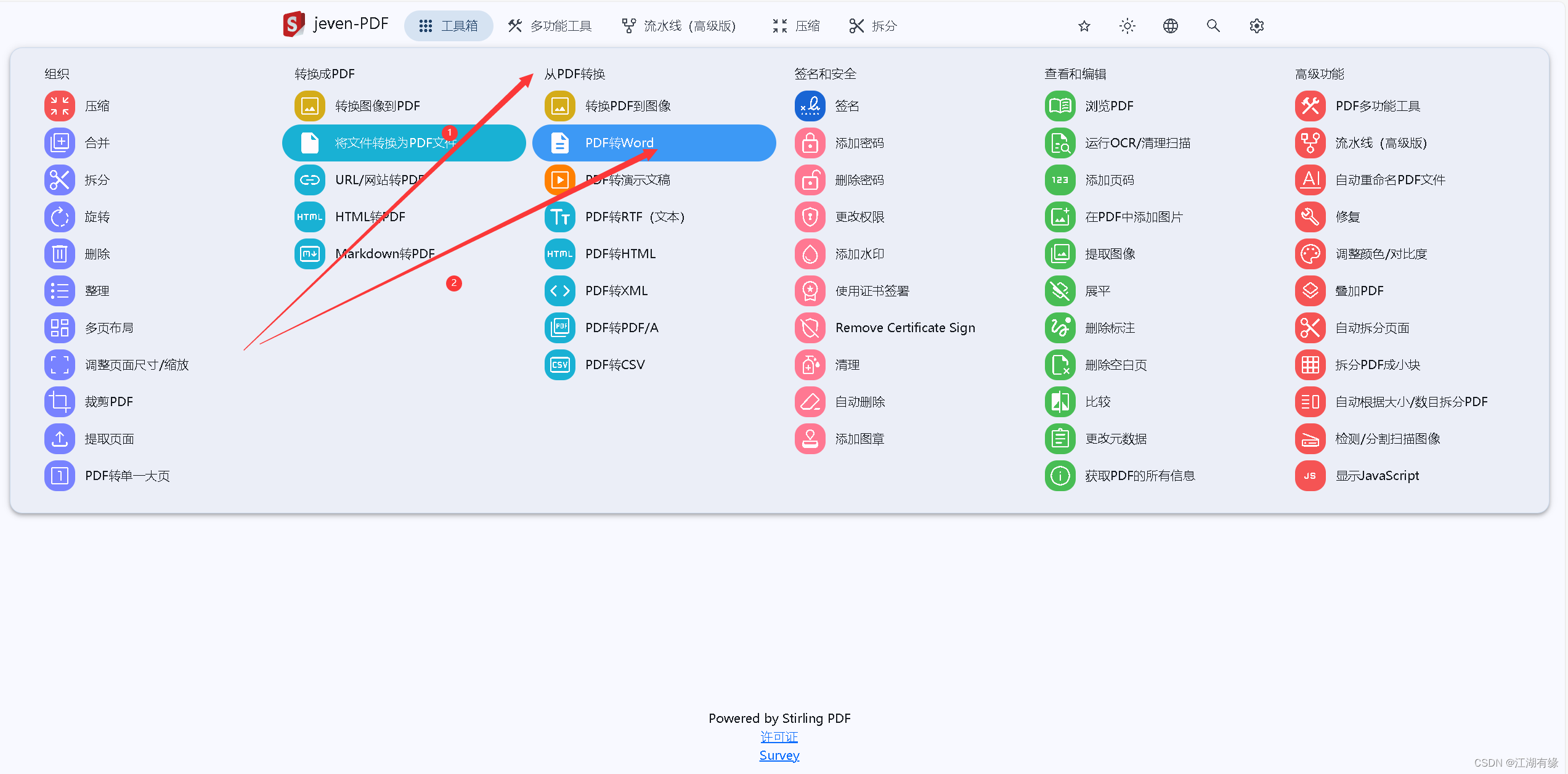
Task: Click the 合并 merge icon
Action: click(x=60, y=143)
